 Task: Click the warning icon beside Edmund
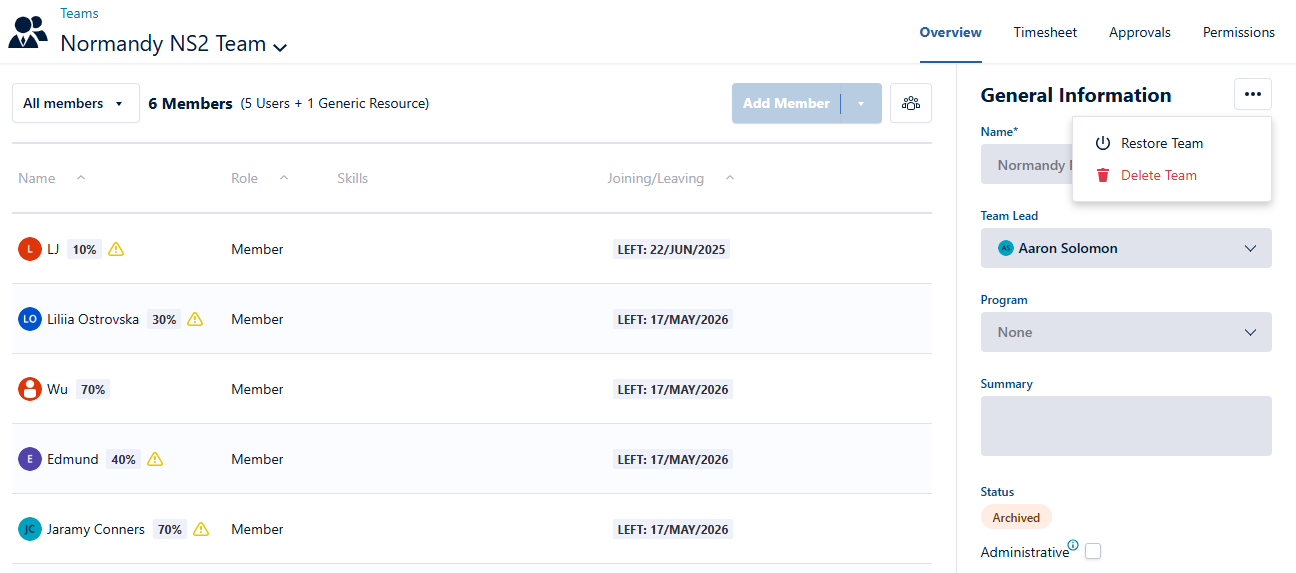[154, 459]
